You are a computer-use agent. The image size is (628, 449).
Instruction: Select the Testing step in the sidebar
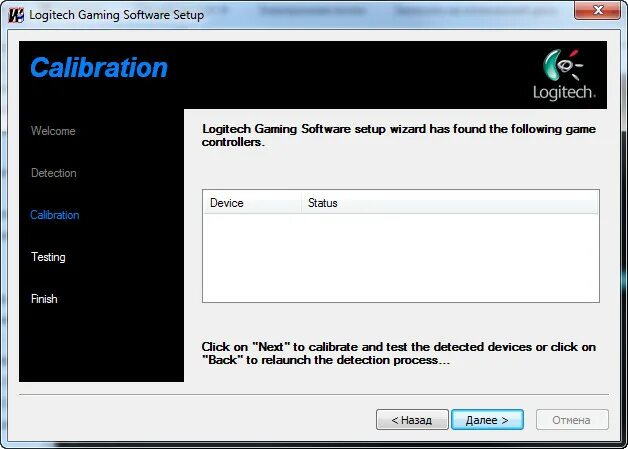pyautogui.click(x=48, y=257)
